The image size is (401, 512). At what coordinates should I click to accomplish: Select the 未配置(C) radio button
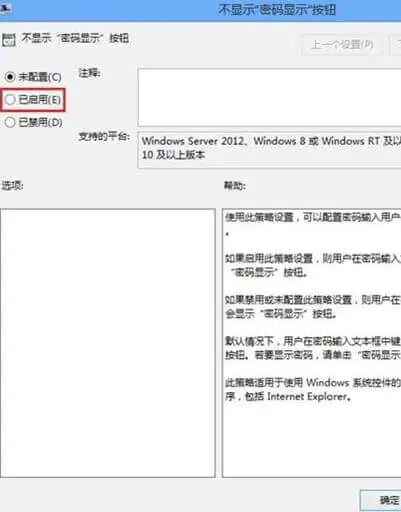pyautogui.click(x=10, y=77)
